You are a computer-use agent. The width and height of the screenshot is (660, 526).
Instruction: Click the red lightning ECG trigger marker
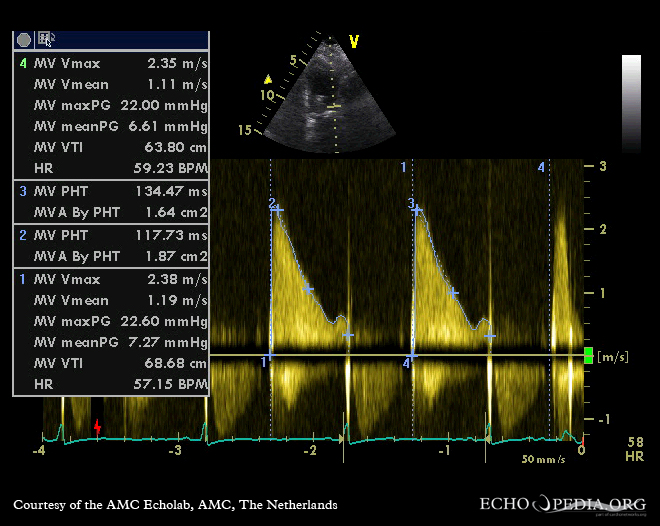[97, 427]
